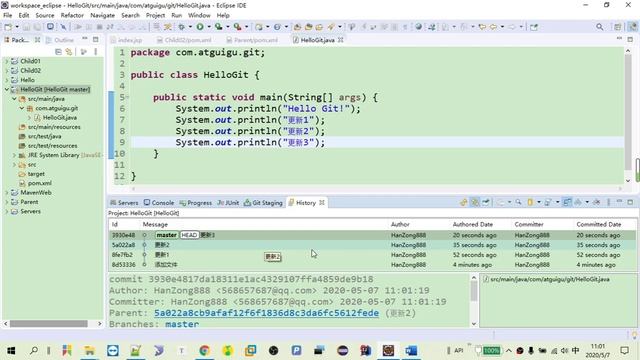Click the Package Explorer horizontal scrollbar
The image size is (640, 360).
click(49, 324)
